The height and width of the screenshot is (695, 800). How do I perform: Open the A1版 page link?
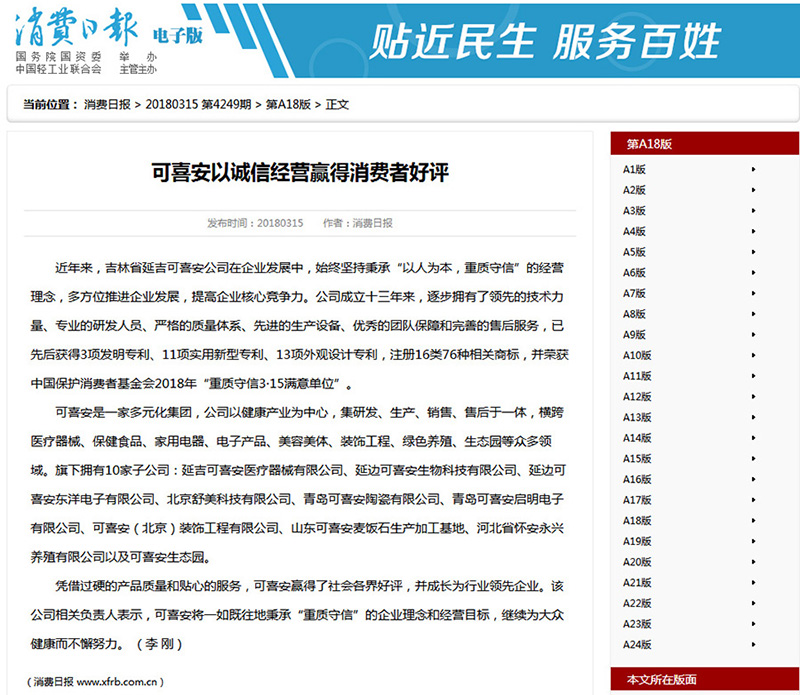[634, 169]
